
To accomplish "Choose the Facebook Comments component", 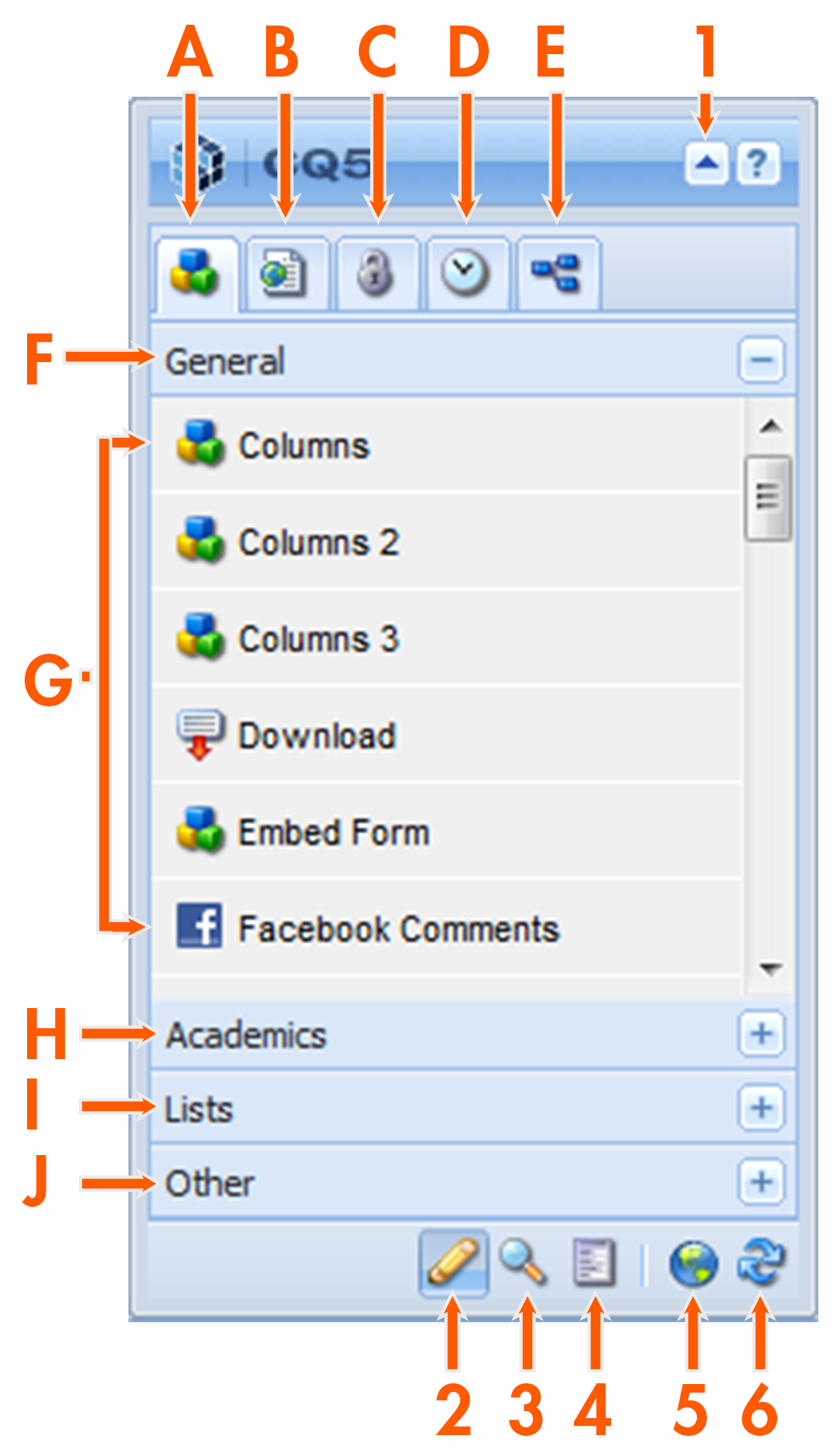I will (398, 929).
